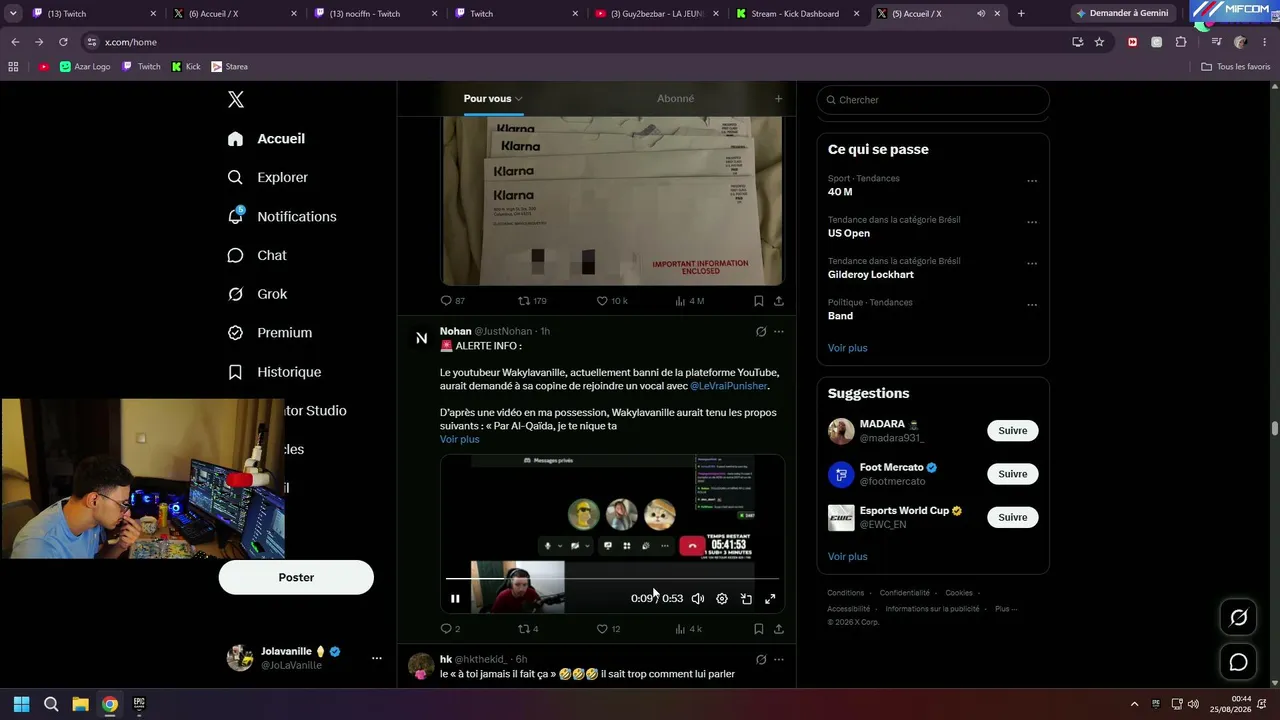
Task: Go to Accueil home feed
Action: pos(266,138)
